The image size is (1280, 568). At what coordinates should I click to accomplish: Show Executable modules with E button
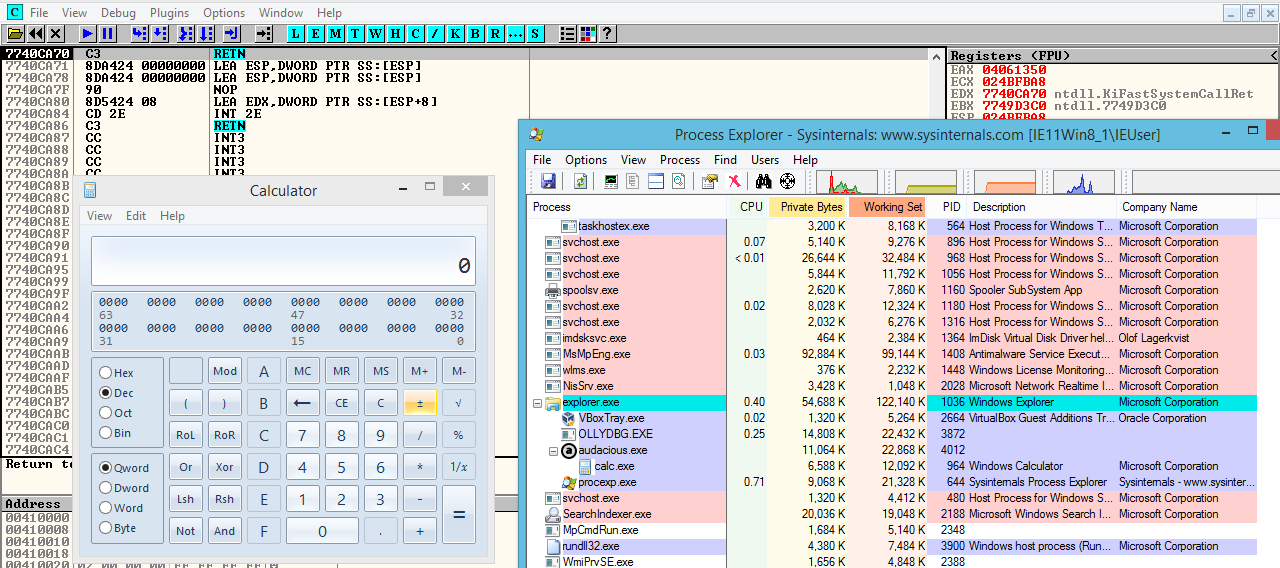316,34
